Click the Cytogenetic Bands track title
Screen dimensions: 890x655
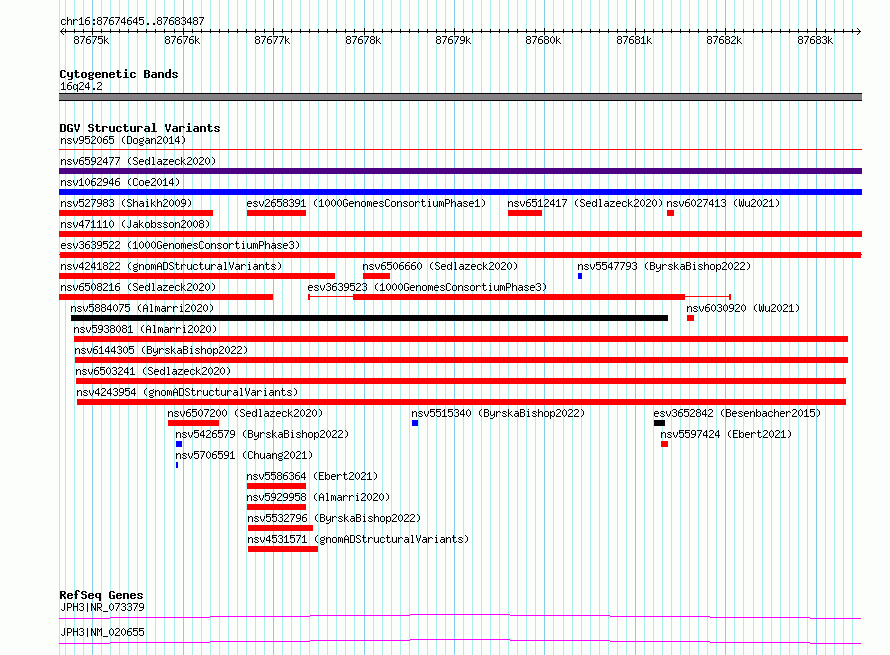[x=119, y=74]
